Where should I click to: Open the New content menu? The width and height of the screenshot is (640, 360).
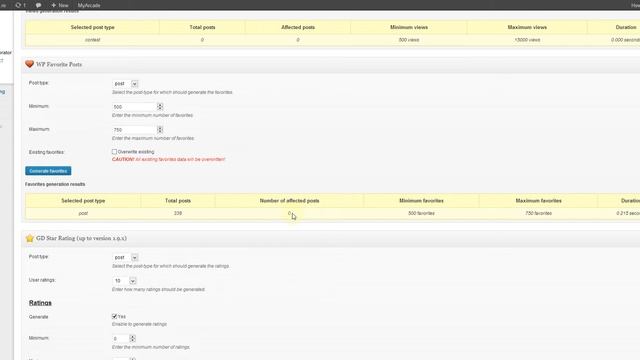(x=60, y=5)
